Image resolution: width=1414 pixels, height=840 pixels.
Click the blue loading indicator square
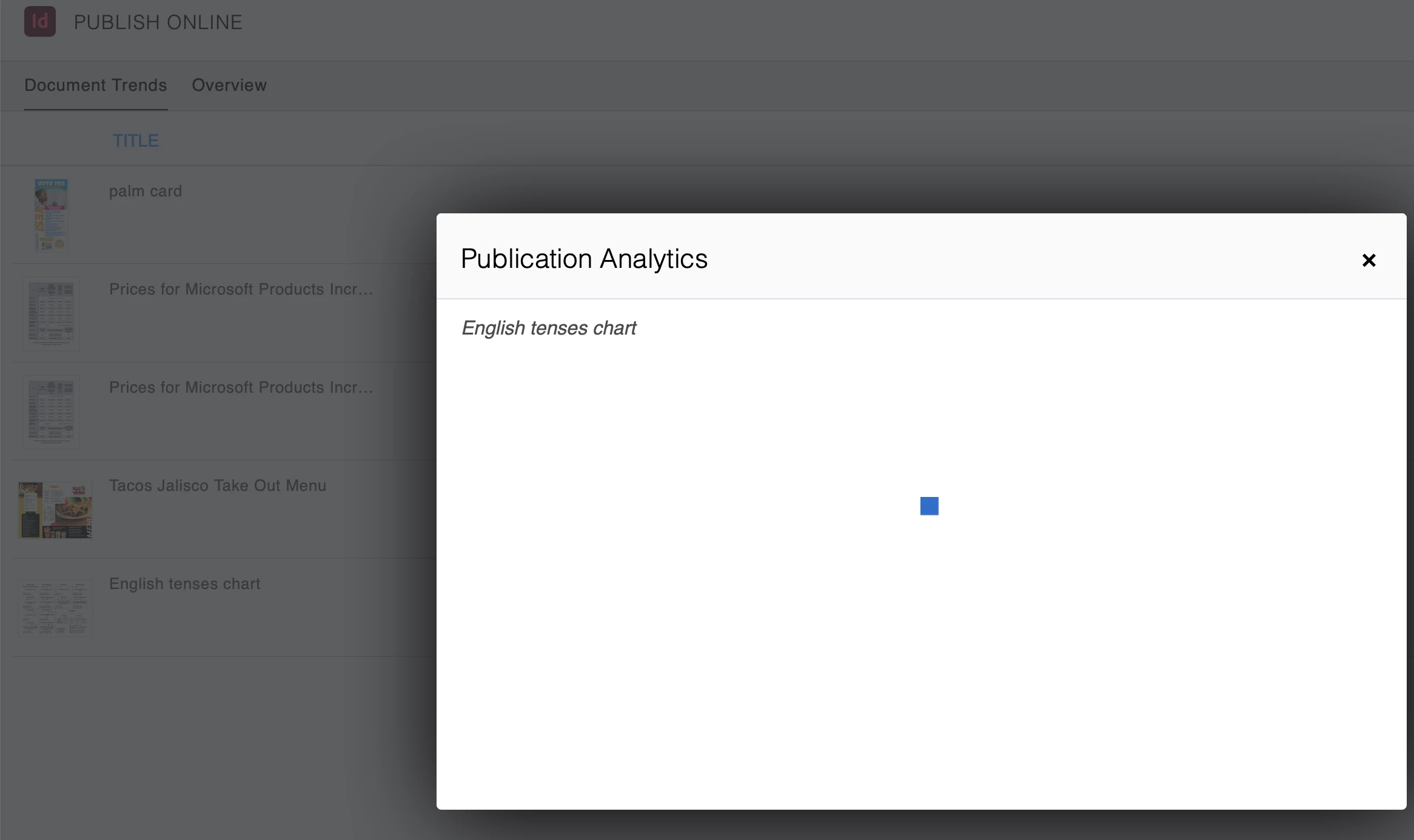point(929,506)
